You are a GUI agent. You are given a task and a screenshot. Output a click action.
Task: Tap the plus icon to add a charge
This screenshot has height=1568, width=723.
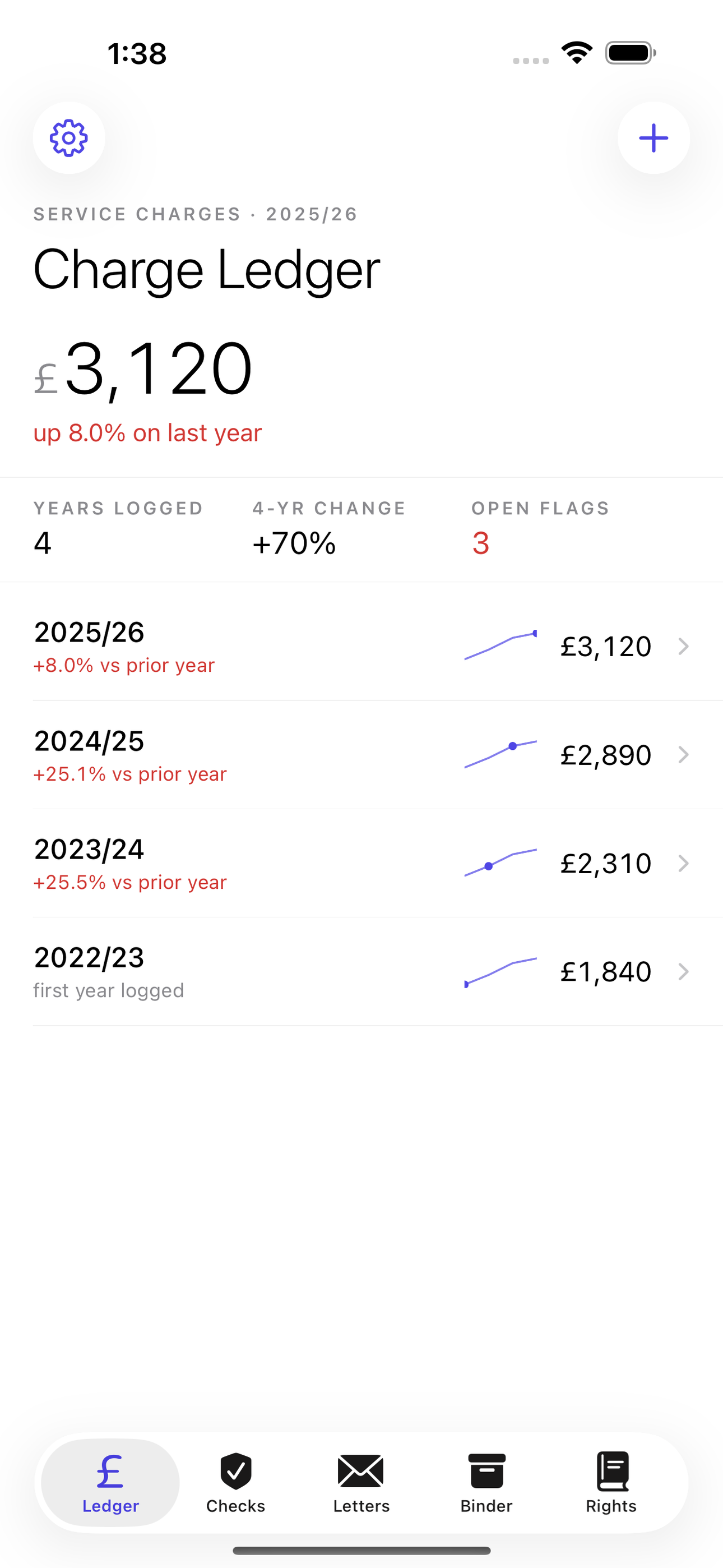point(654,137)
